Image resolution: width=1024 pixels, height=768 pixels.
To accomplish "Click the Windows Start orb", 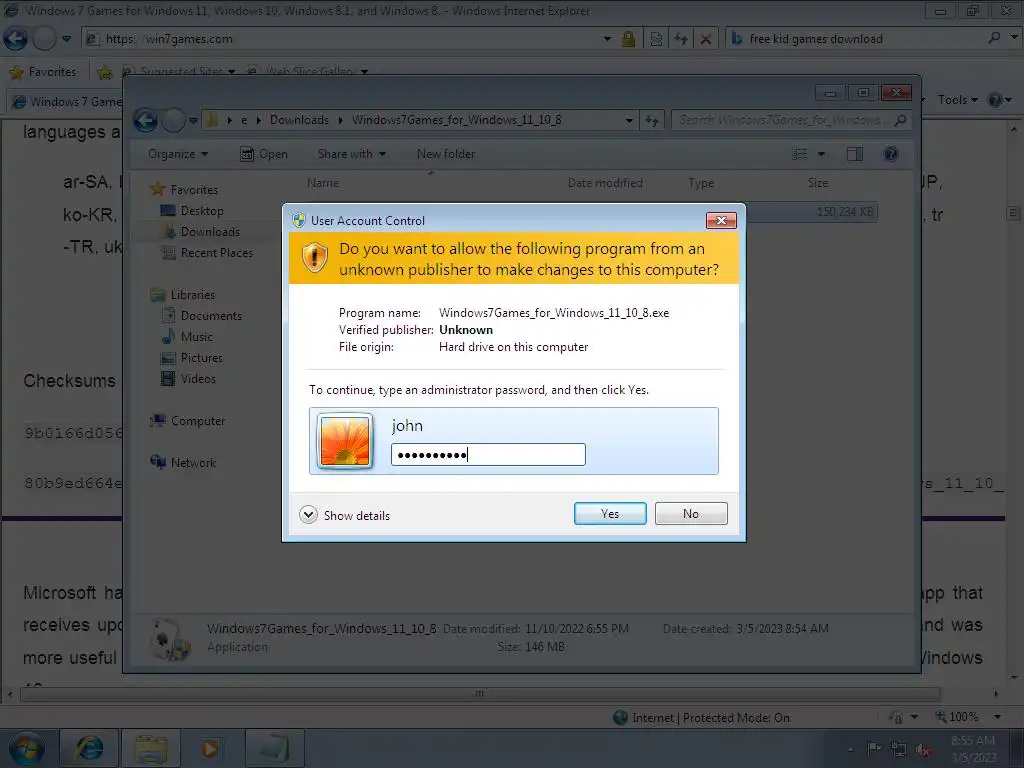I will (x=27, y=749).
